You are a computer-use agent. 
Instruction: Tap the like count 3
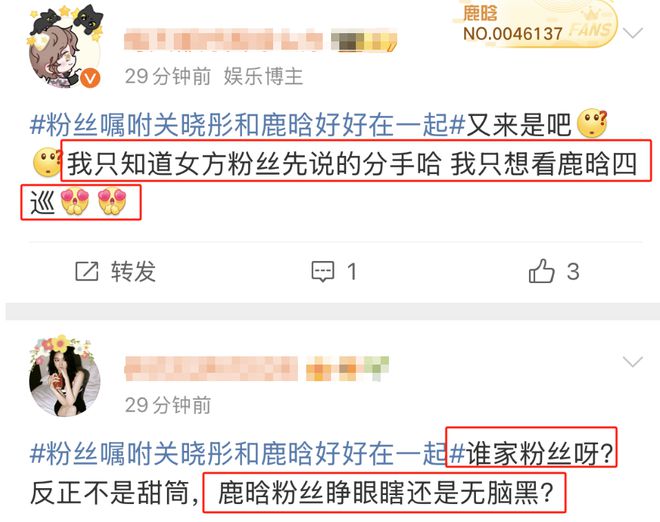[x=573, y=272]
